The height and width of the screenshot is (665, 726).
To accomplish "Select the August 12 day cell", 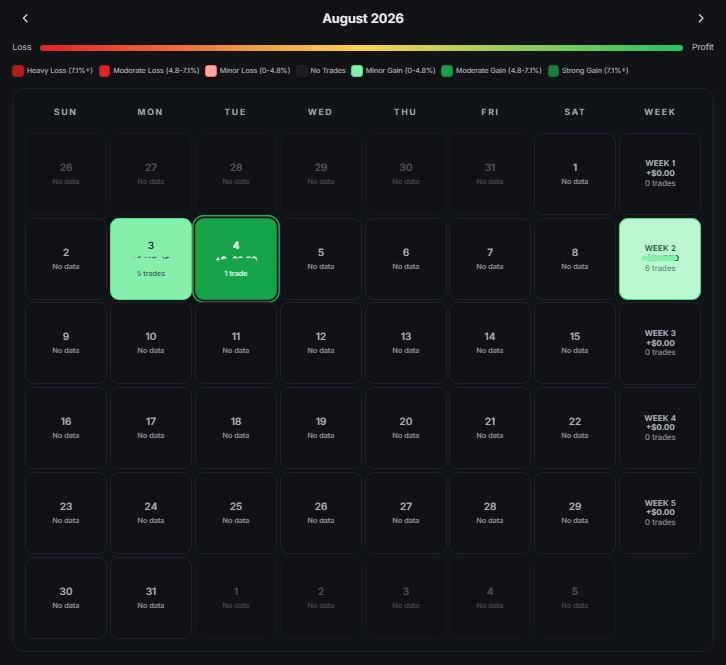I will (321, 343).
